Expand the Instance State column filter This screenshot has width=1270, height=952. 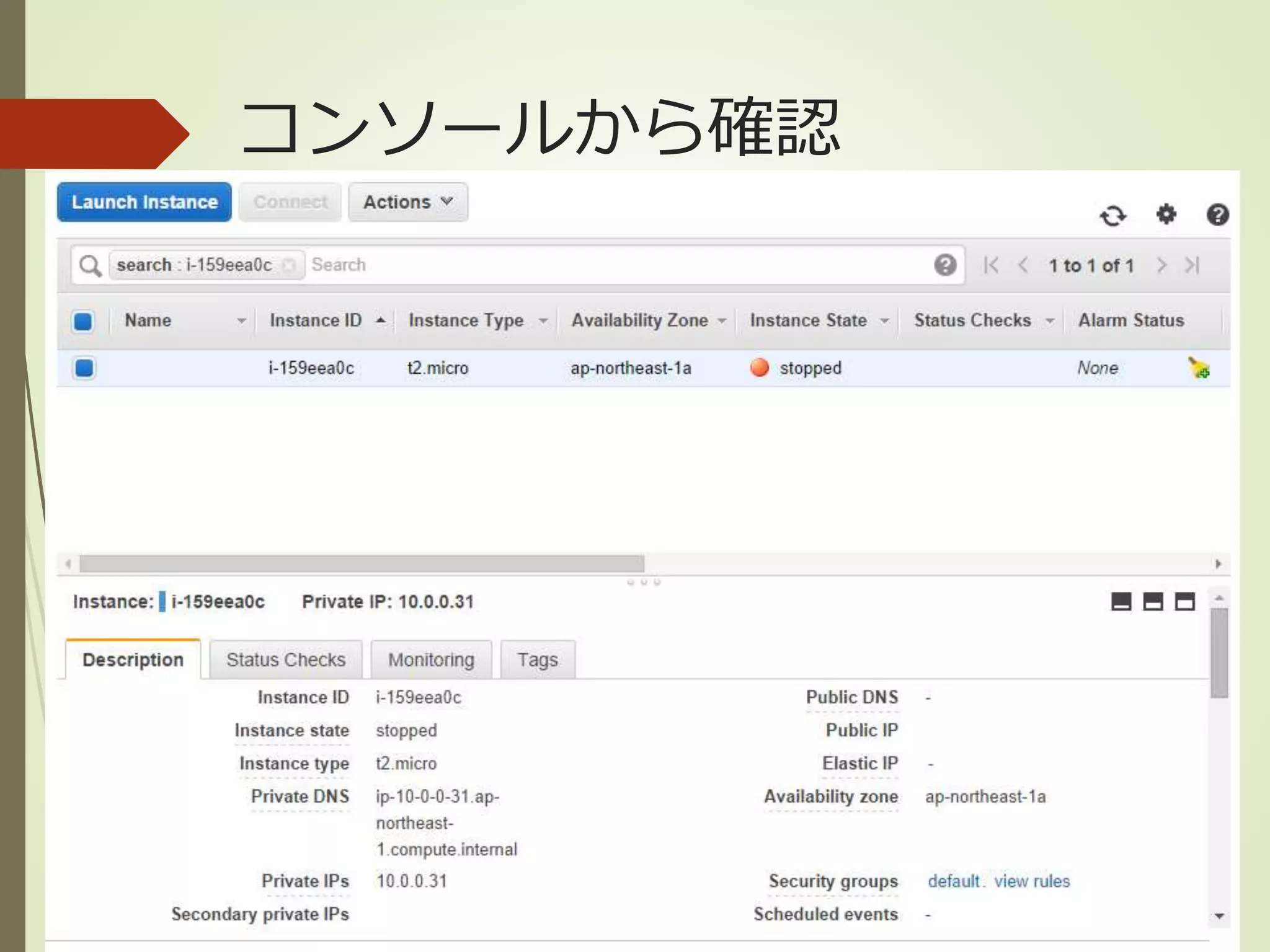(x=885, y=321)
